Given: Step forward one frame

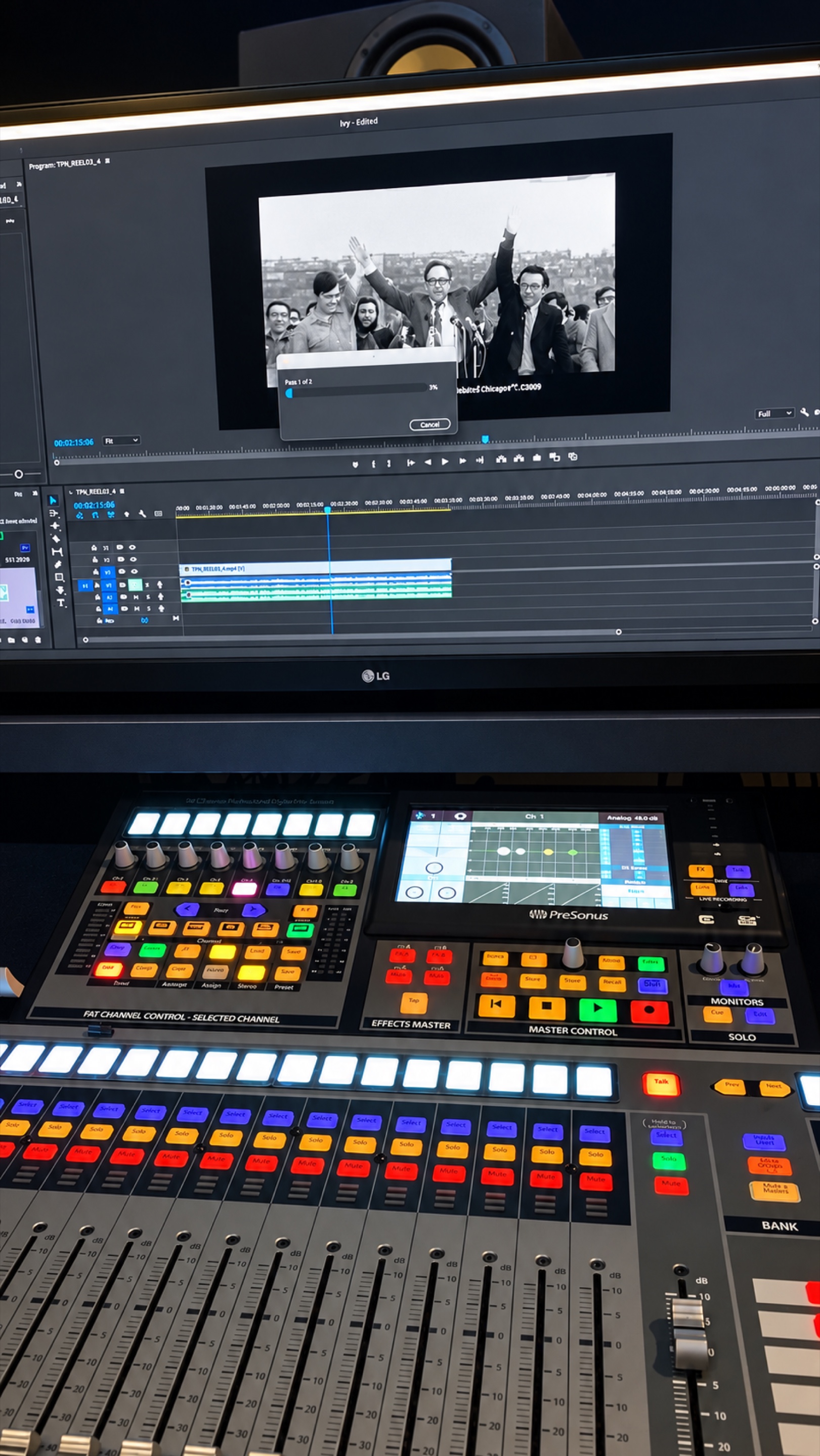Looking at the screenshot, I should [x=462, y=461].
